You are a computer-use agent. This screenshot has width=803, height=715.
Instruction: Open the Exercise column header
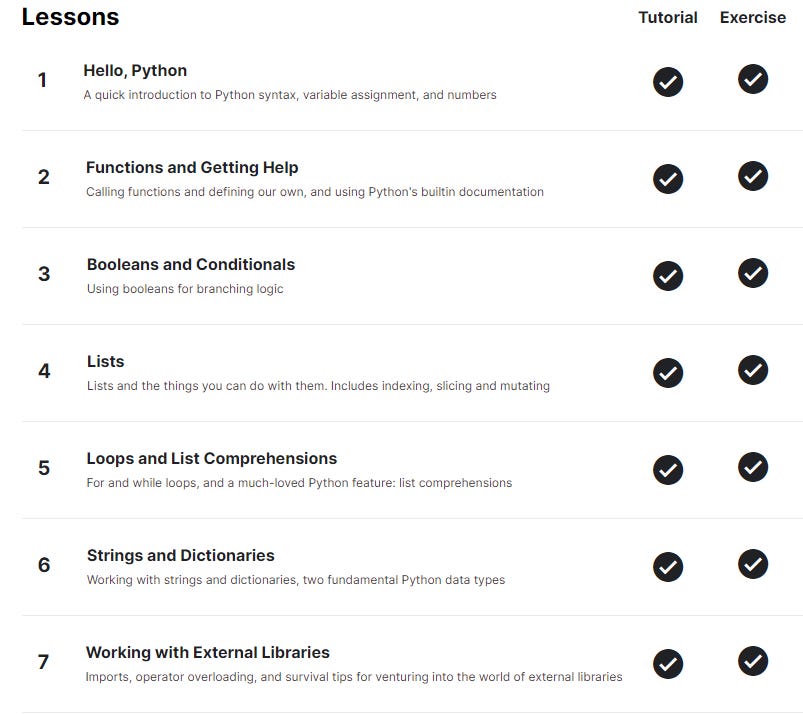(x=752, y=17)
